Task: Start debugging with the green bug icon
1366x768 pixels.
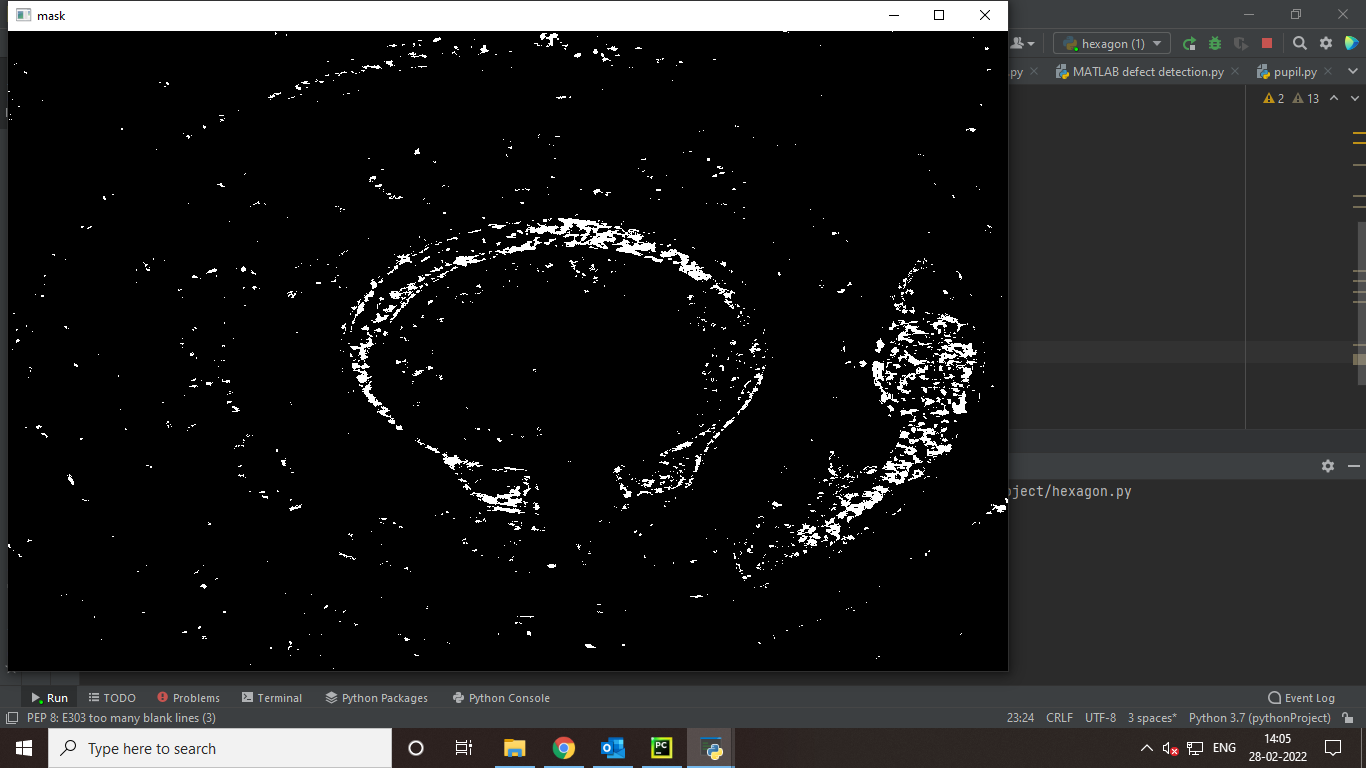Action: click(x=1215, y=43)
